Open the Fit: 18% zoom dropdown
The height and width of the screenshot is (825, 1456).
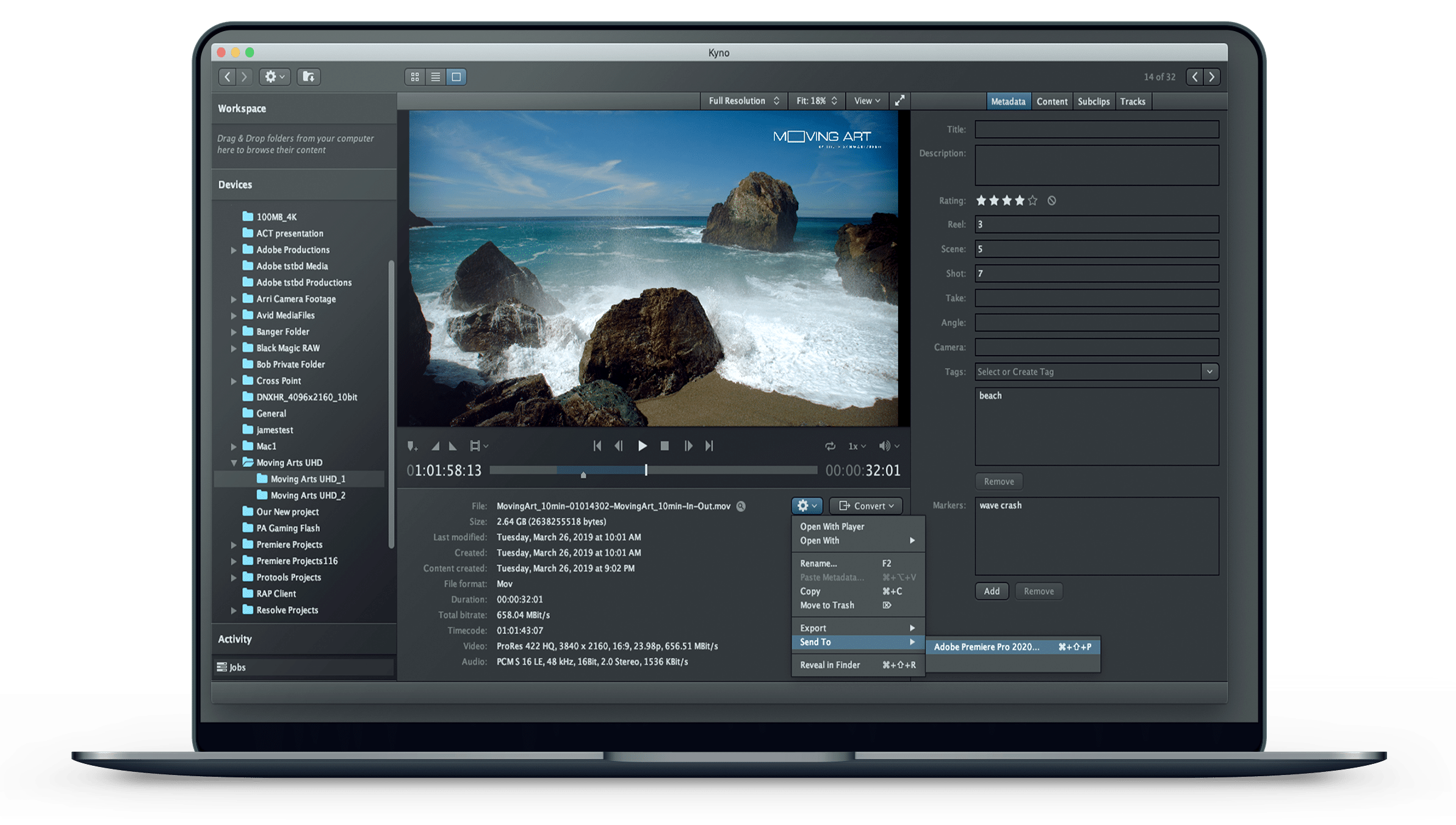click(x=816, y=101)
